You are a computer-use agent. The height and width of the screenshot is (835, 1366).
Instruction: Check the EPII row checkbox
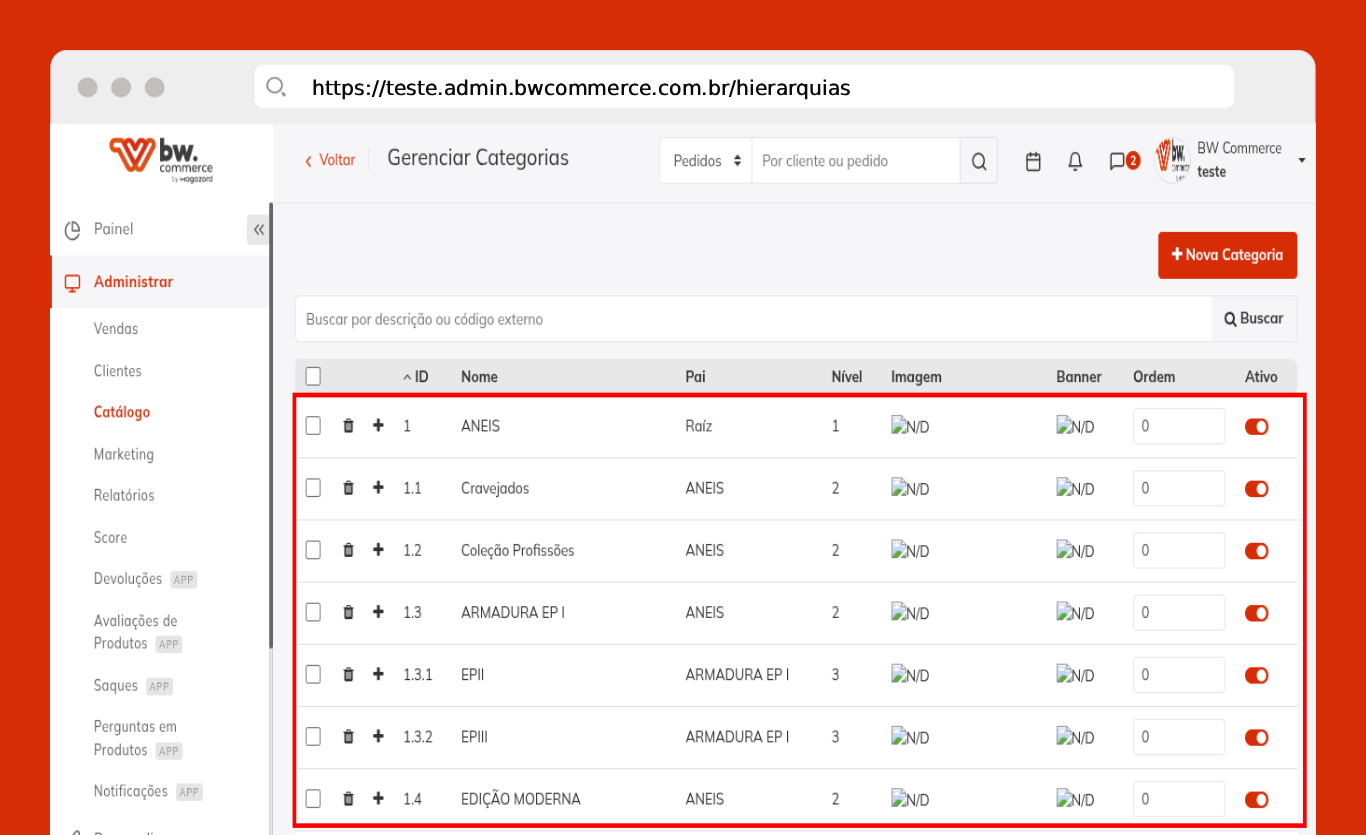click(x=313, y=675)
